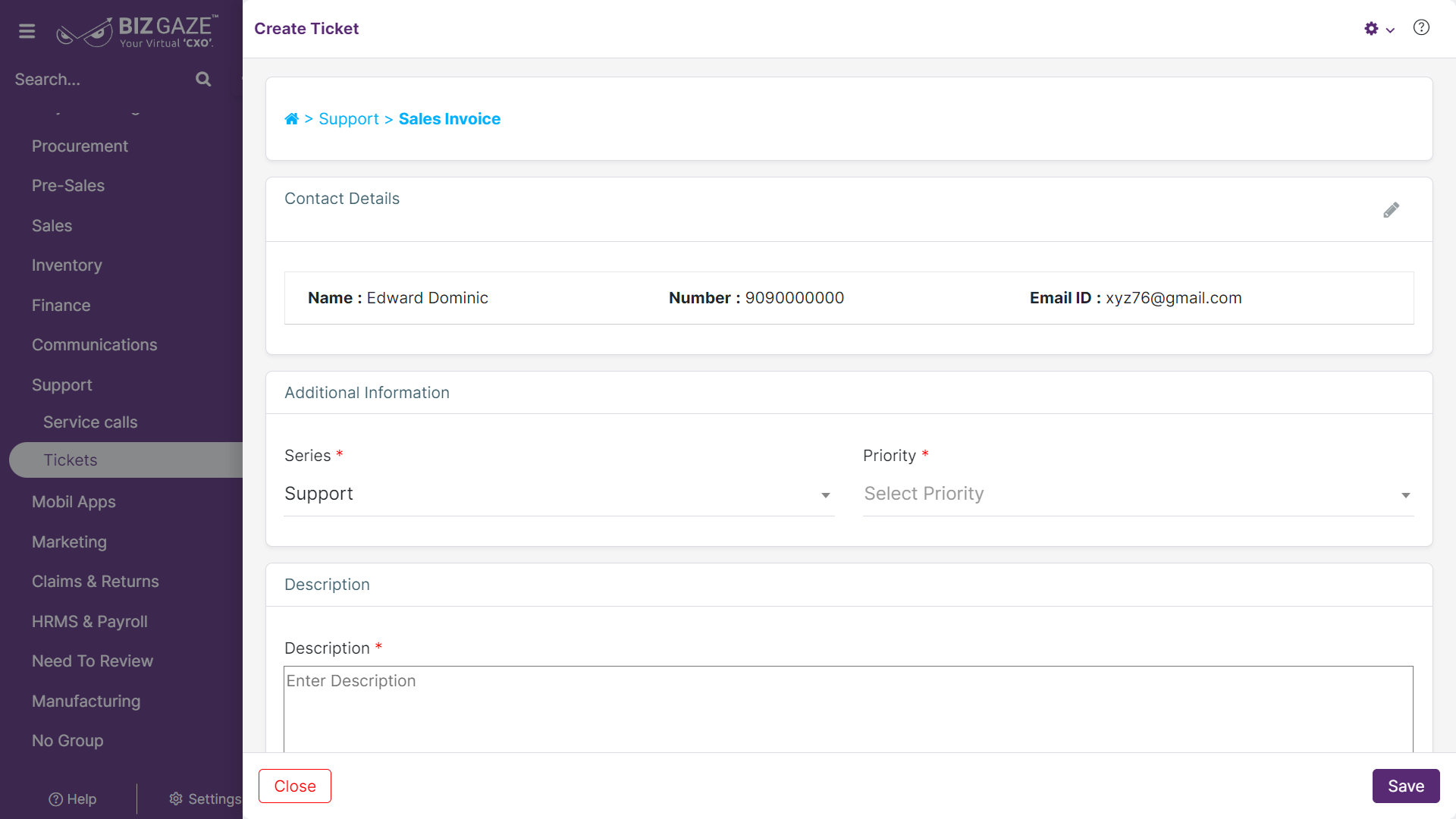Viewport: 1456px width, 819px height.
Task: Go to the Finance module
Action: (61, 305)
